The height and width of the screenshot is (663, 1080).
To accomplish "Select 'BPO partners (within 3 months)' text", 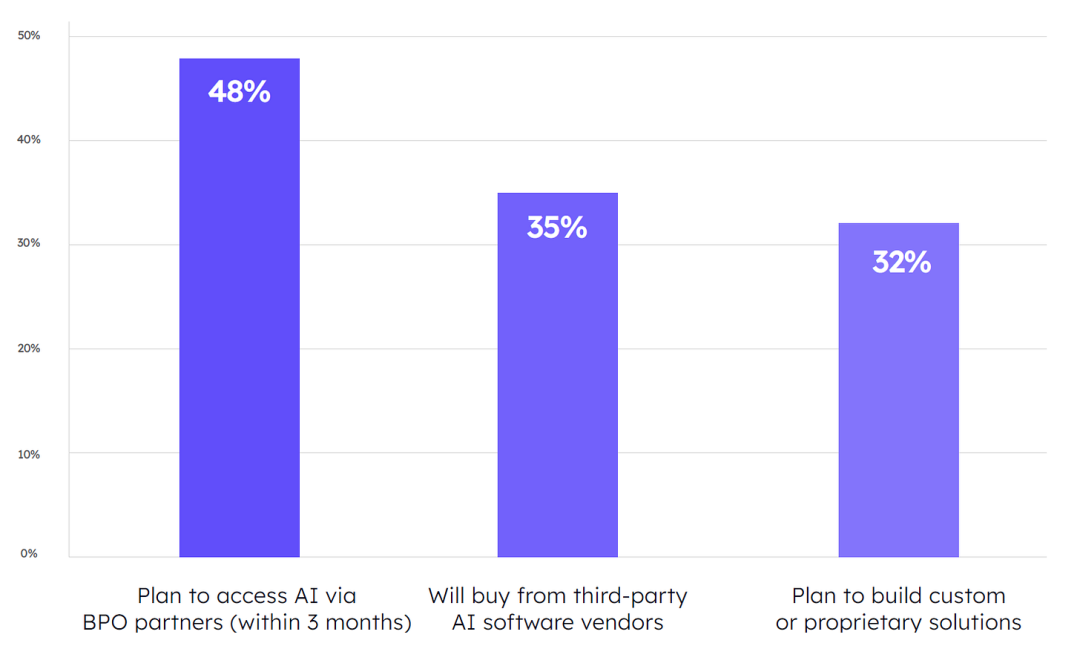I will 247,622.
